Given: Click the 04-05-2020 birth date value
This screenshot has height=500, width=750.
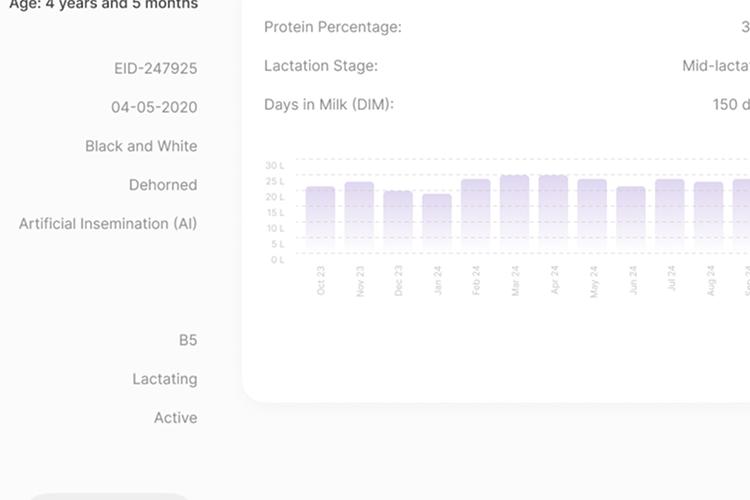Looking at the screenshot, I should pyautogui.click(x=154, y=107).
